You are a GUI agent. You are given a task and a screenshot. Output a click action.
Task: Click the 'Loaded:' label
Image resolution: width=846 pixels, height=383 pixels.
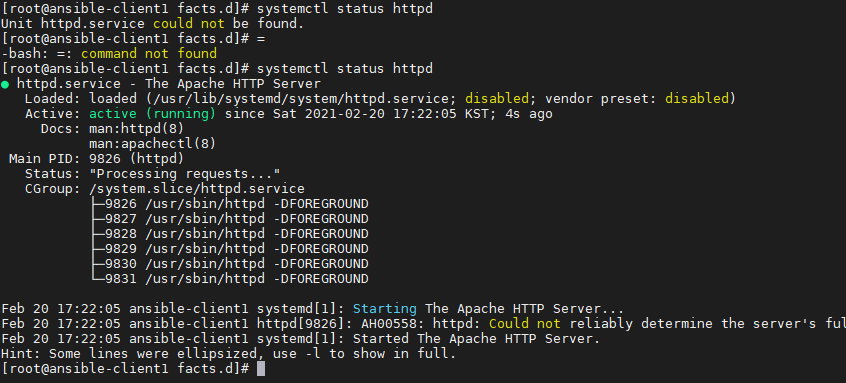click(x=52, y=99)
